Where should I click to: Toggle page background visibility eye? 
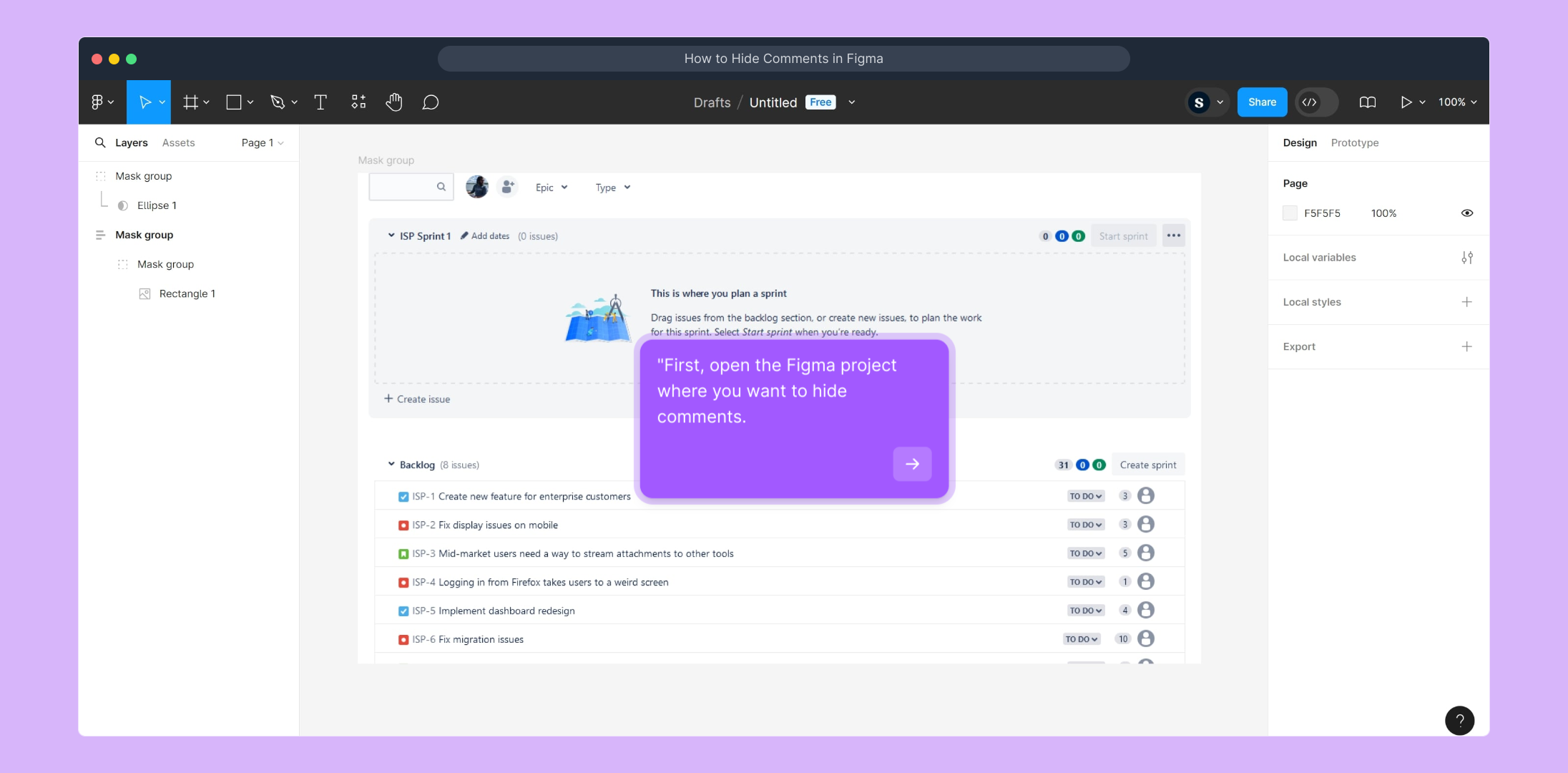click(1466, 213)
